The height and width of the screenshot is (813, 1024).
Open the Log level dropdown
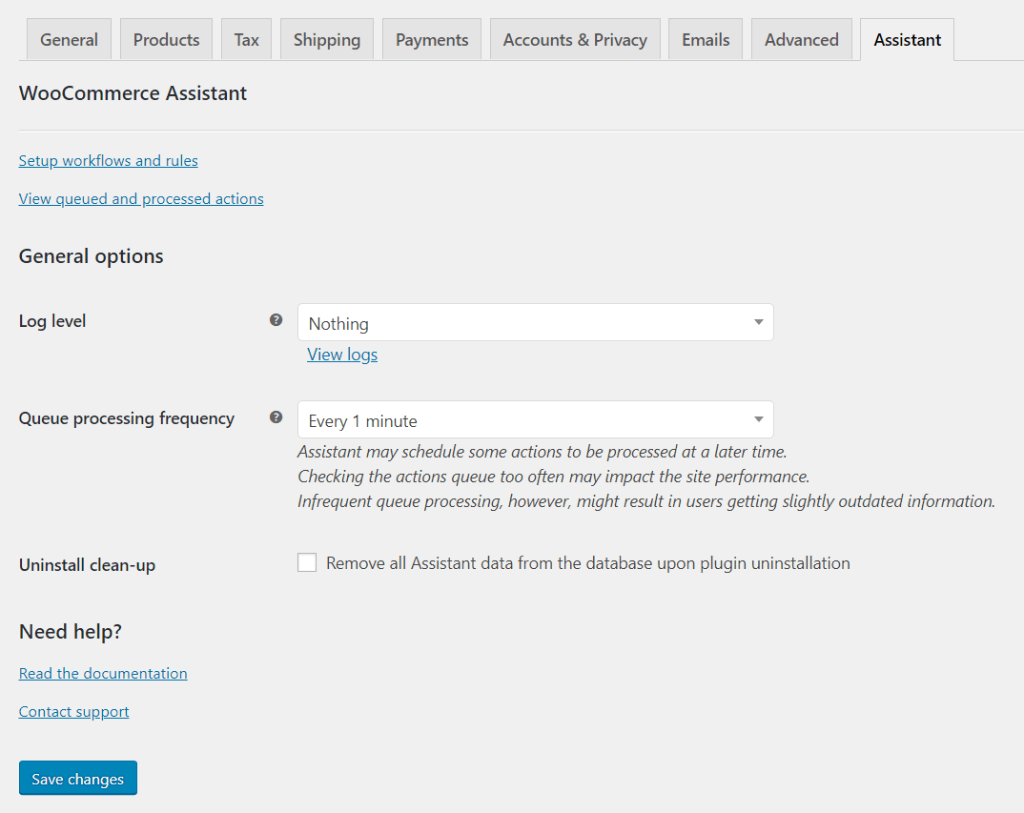[x=536, y=322]
